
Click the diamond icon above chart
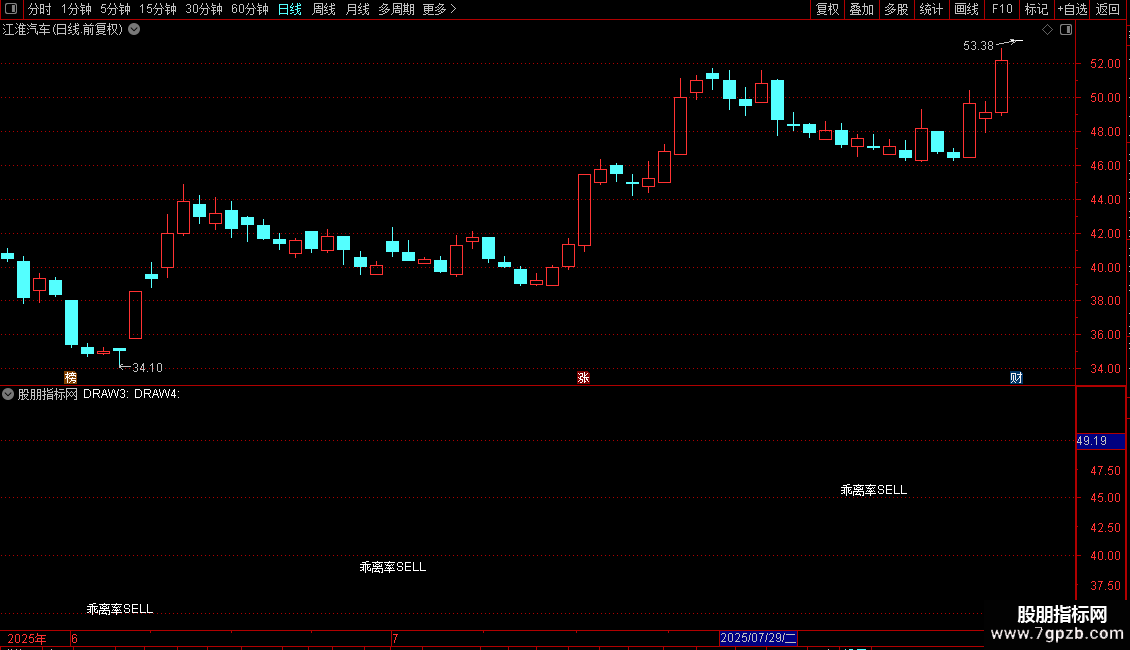[x=1048, y=30]
